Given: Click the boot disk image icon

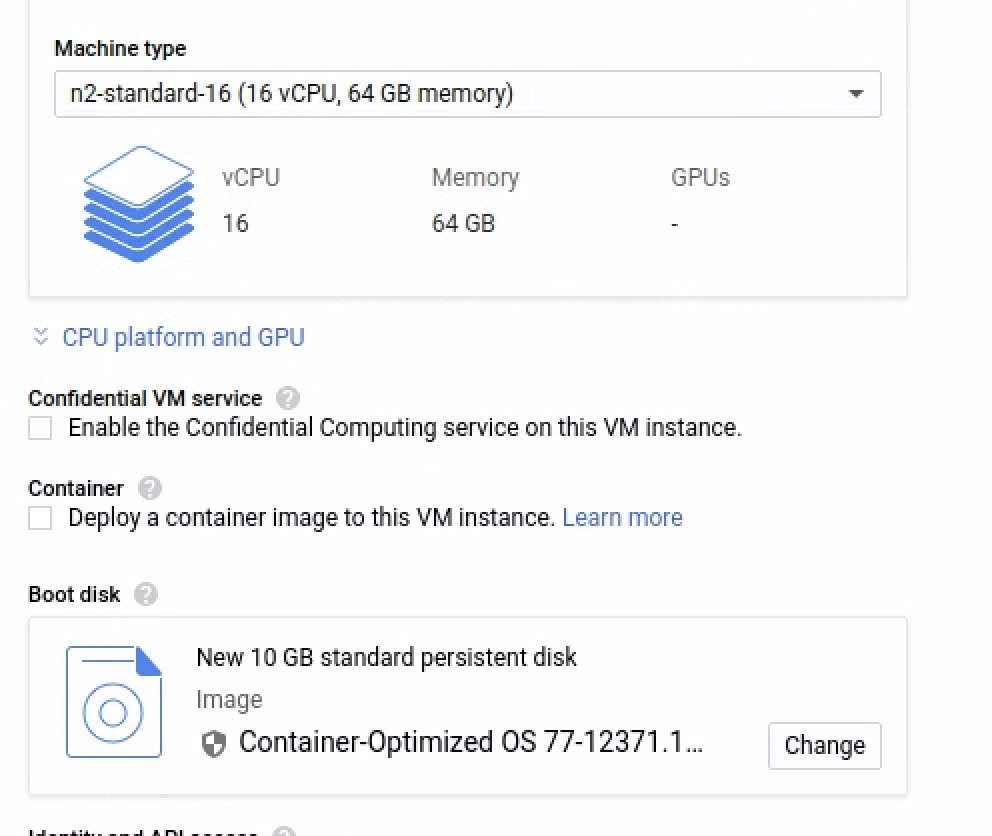Looking at the screenshot, I should pos(113,702).
